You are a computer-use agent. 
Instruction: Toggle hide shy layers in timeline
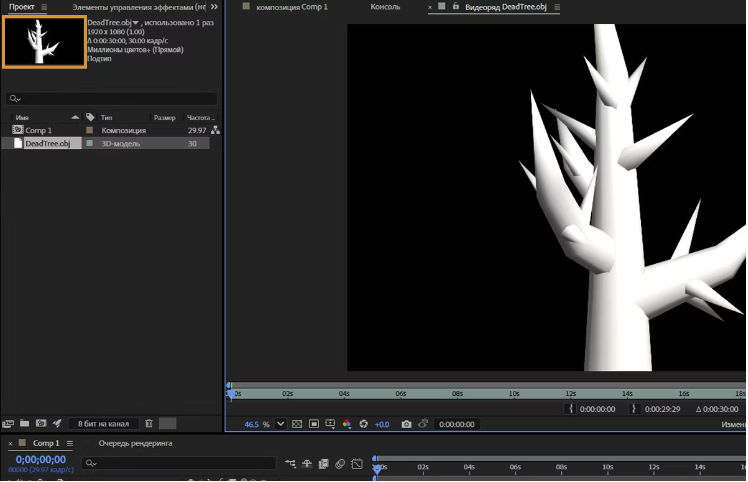point(307,463)
